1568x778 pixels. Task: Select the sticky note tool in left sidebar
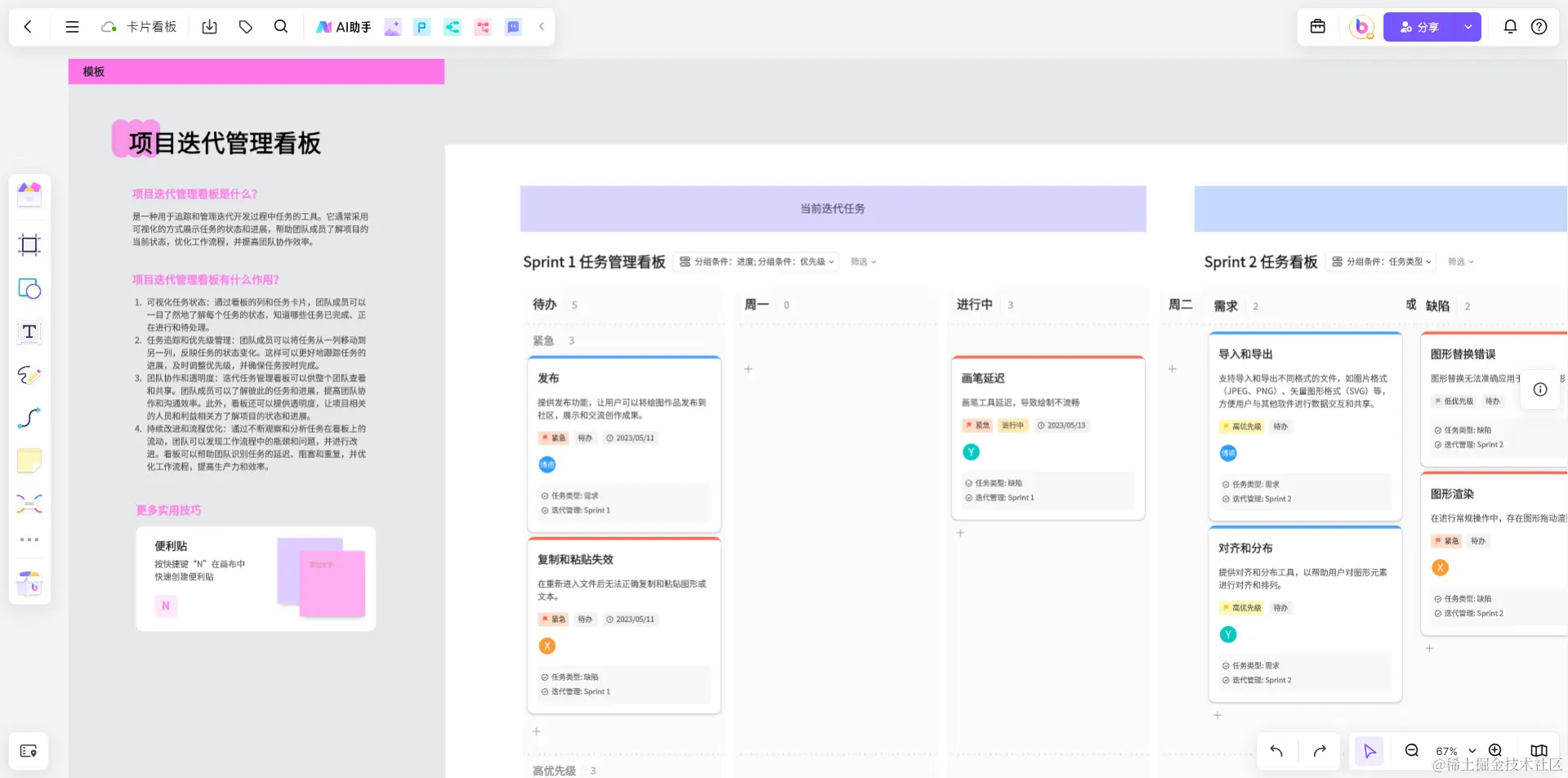tap(29, 461)
